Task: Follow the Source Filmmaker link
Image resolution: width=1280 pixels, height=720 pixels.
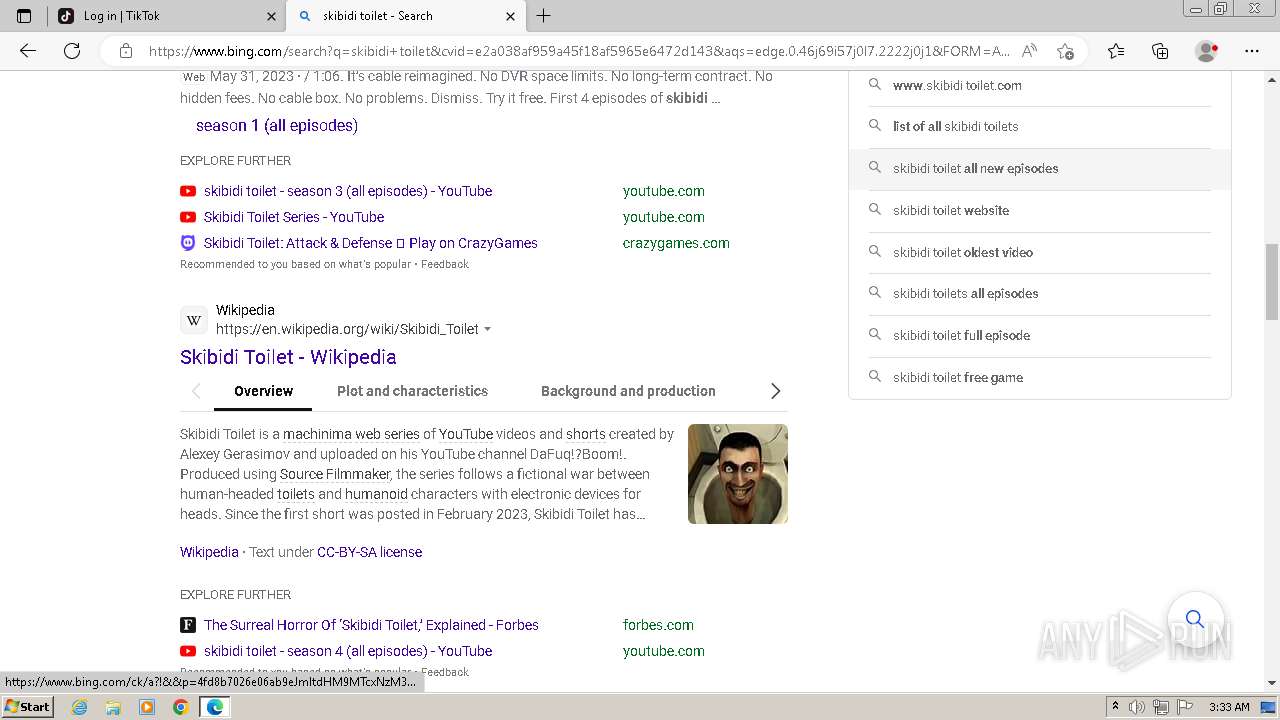Action: tap(335, 474)
